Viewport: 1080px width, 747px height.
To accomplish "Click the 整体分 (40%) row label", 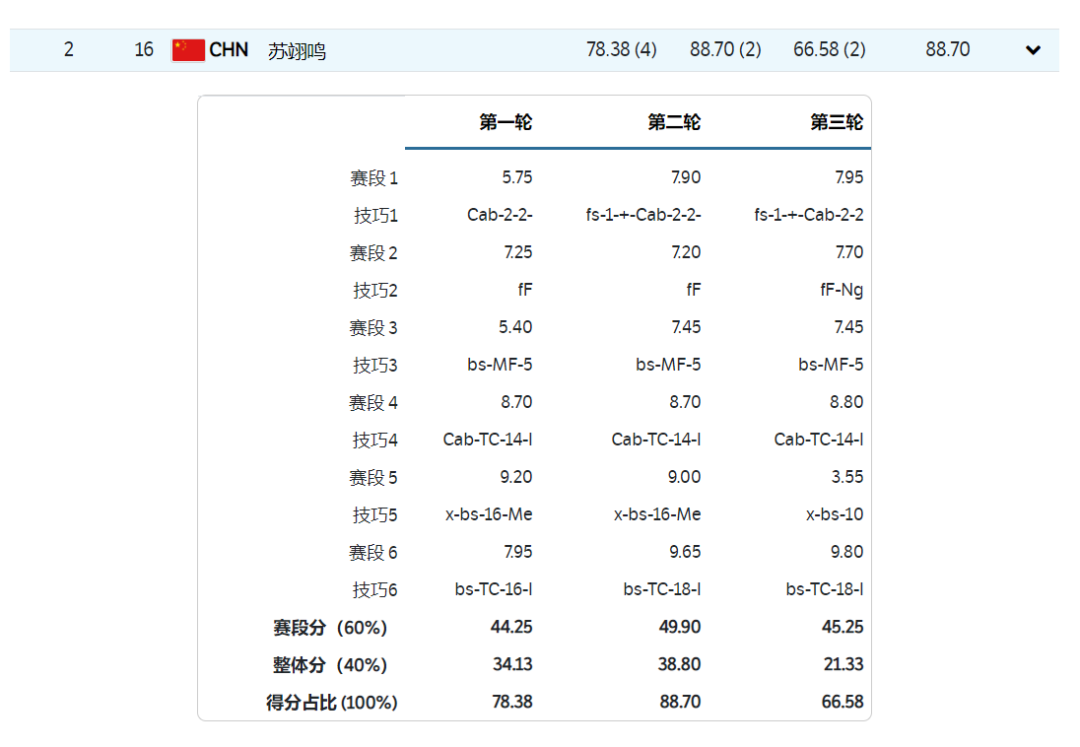I will point(330,665).
